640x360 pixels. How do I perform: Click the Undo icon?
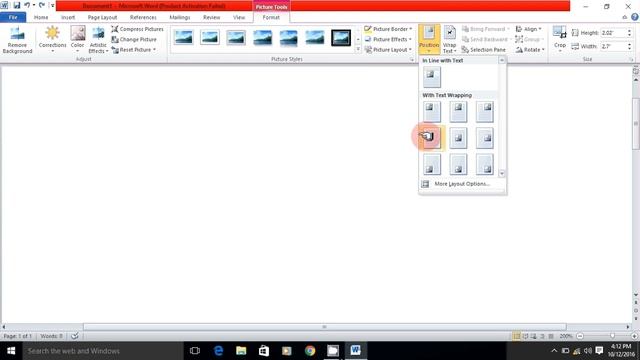(x=27, y=5)
